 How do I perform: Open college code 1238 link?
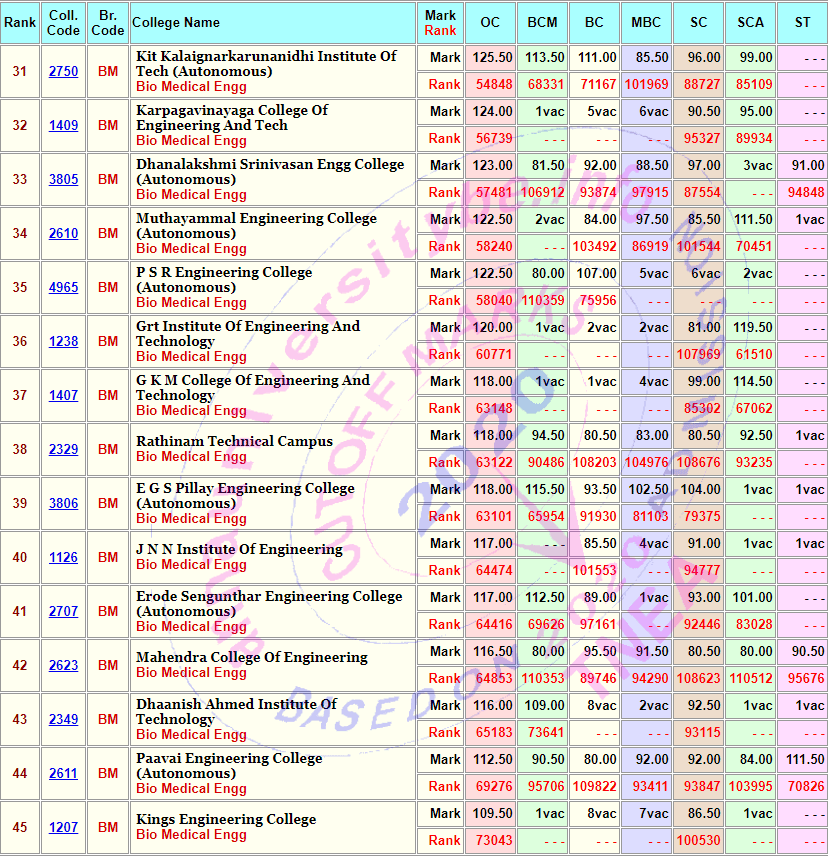point(63,342)
